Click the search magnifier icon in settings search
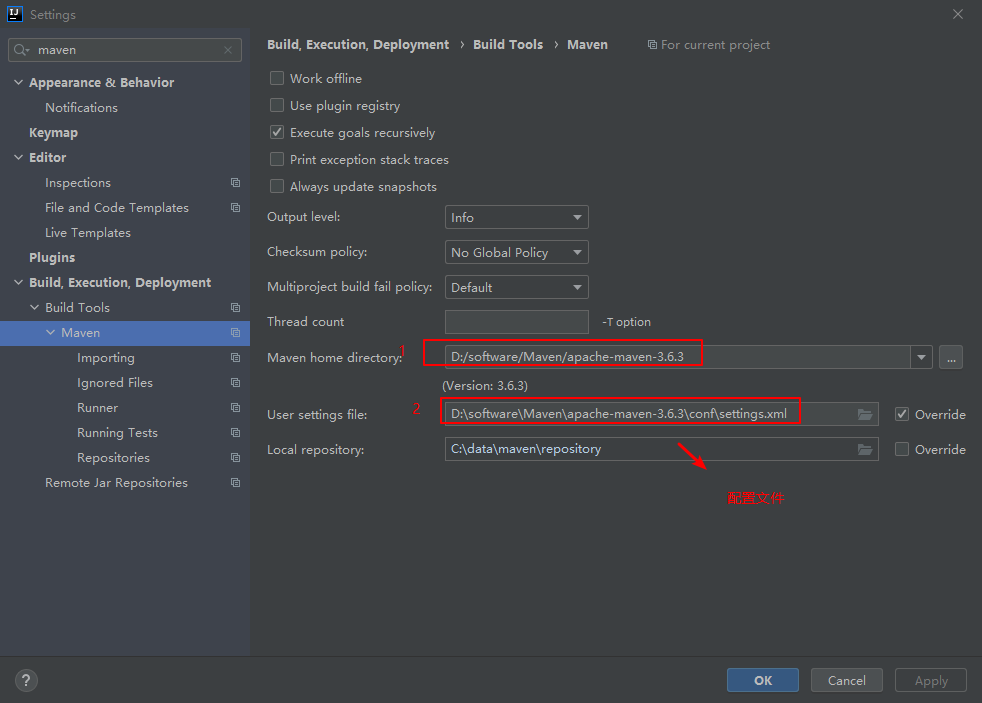Screen dimensions: 982x703 (22, 50)
